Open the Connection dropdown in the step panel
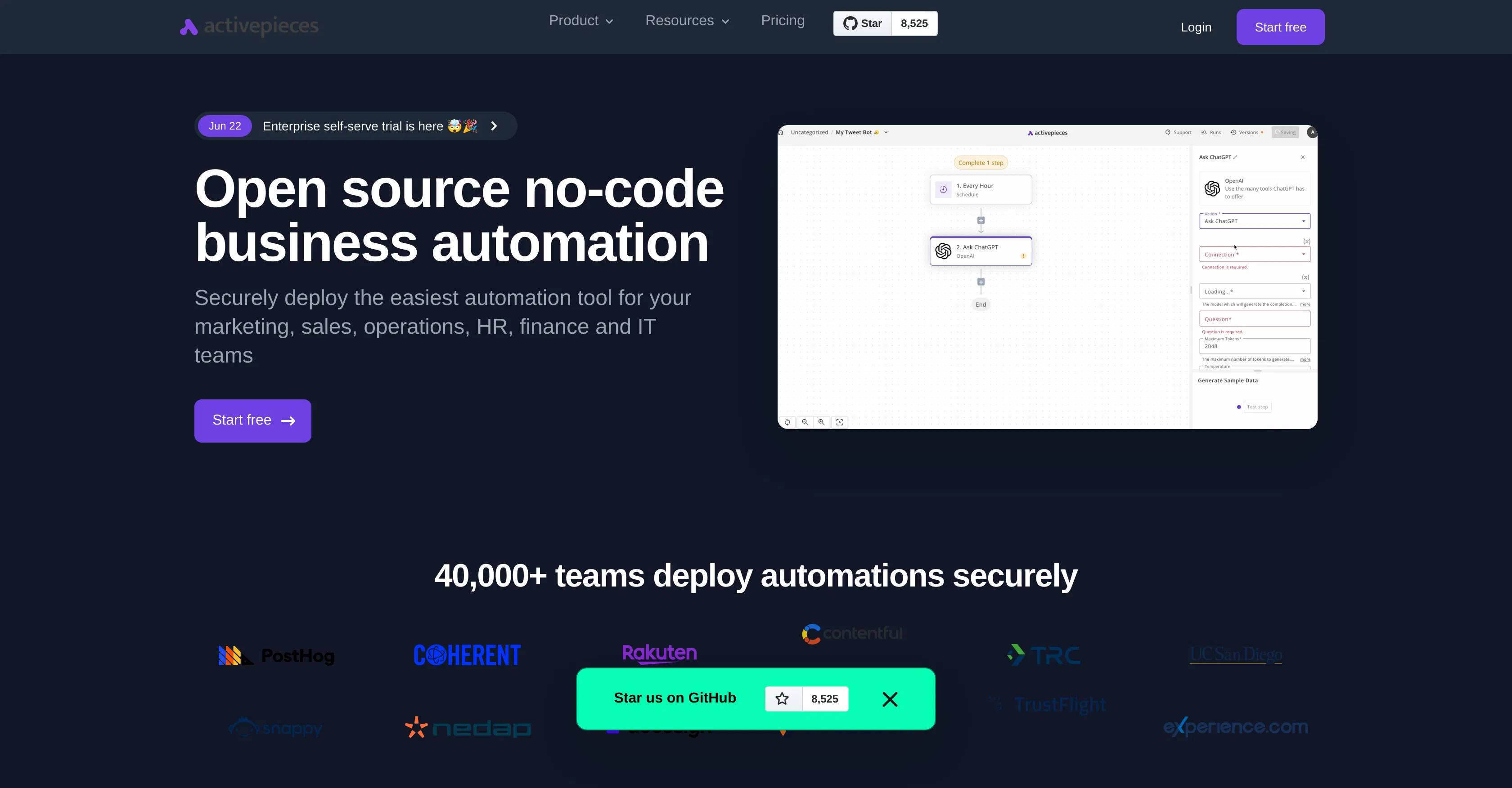 1254,254
